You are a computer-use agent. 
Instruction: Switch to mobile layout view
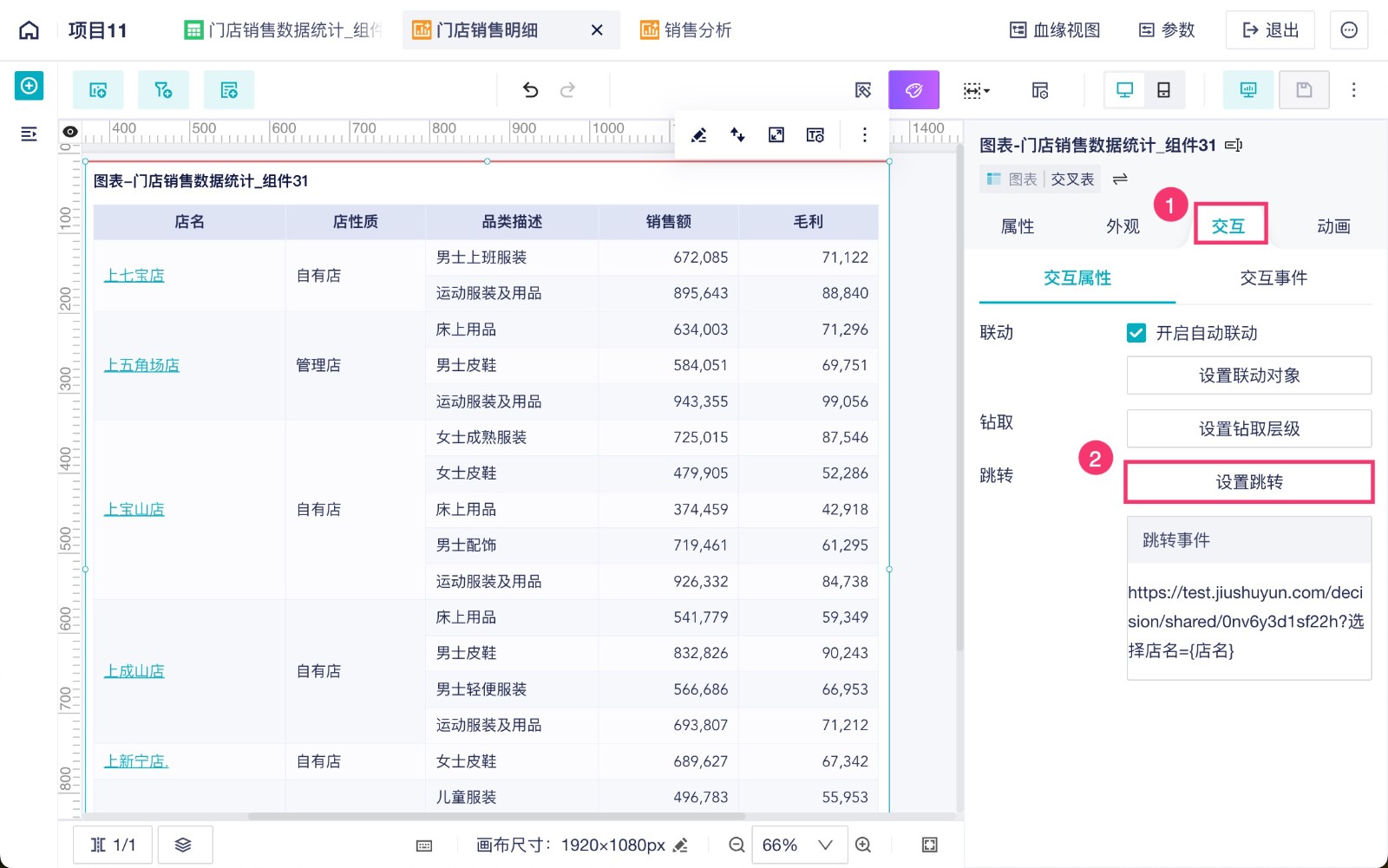[1164, 90]
